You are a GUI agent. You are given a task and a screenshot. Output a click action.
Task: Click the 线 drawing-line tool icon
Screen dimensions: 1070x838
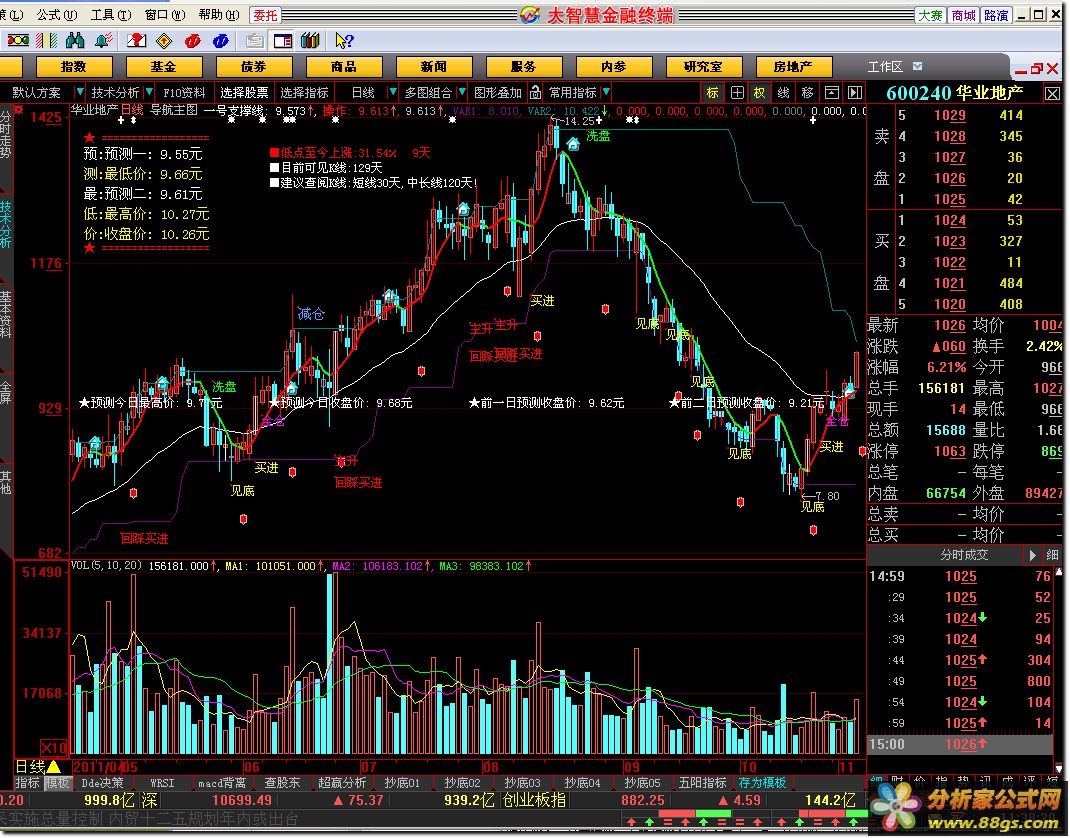click(x=783, y=92)
